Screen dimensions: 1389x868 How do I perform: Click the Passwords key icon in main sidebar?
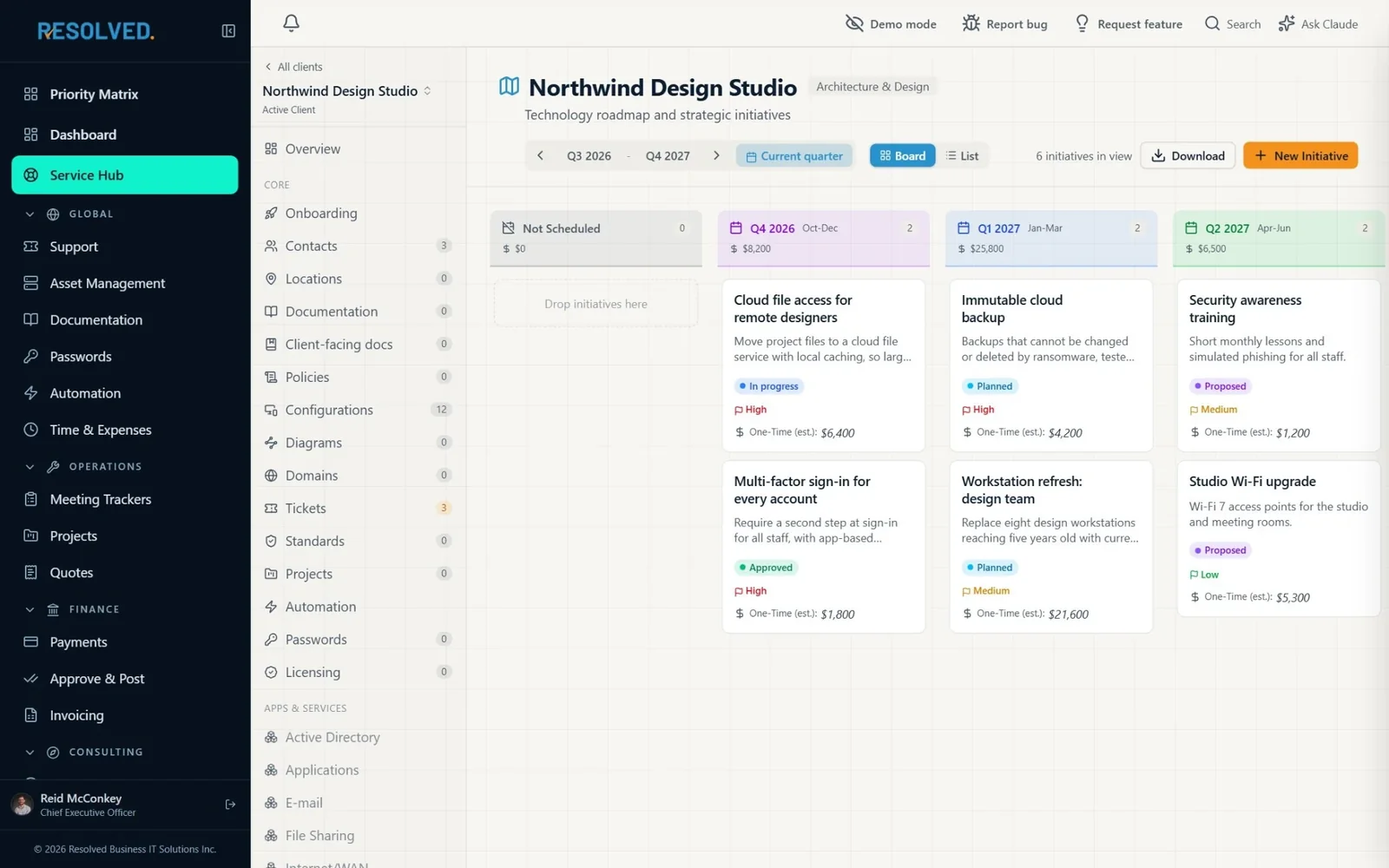coord(30,356)
